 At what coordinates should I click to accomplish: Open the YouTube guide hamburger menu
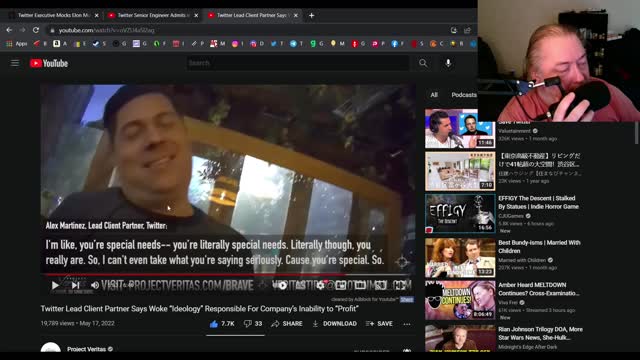click(x=15, y=63)
